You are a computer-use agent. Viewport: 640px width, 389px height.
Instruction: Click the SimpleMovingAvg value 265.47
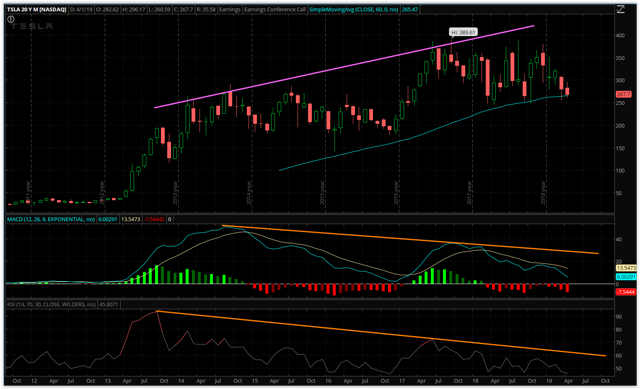(410, 9)
